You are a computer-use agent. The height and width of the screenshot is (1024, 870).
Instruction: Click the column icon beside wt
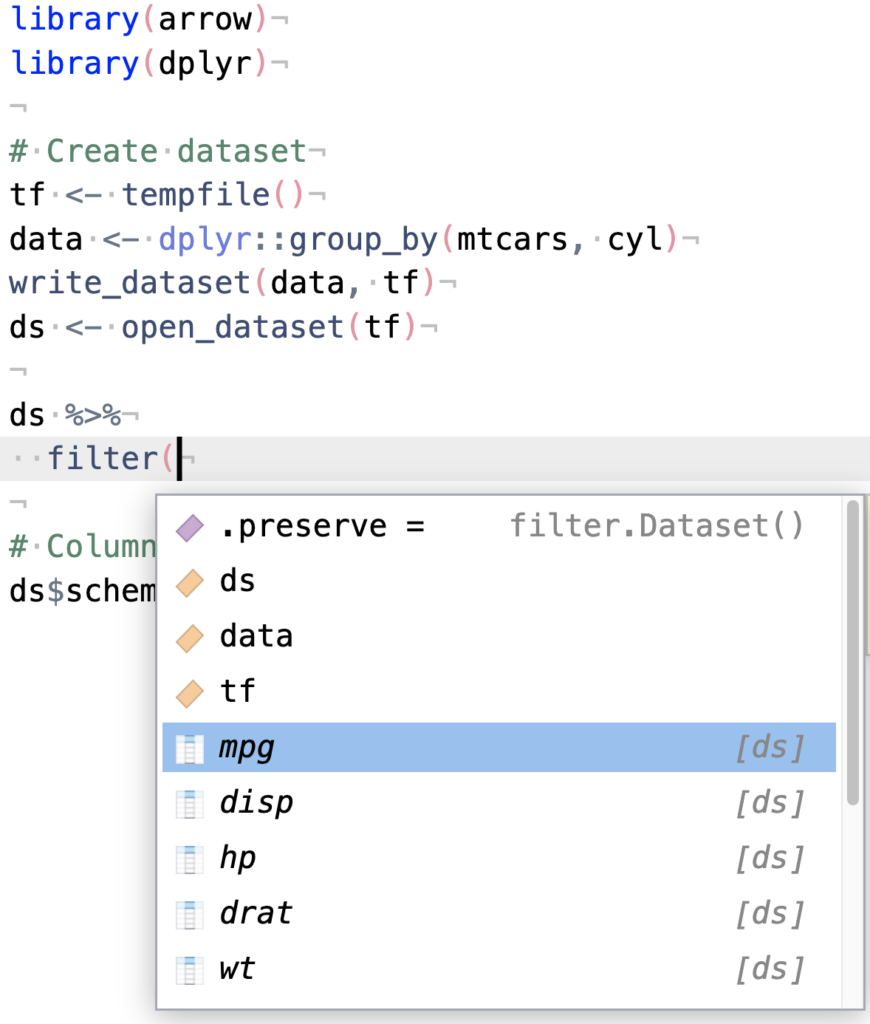(189, 968)
